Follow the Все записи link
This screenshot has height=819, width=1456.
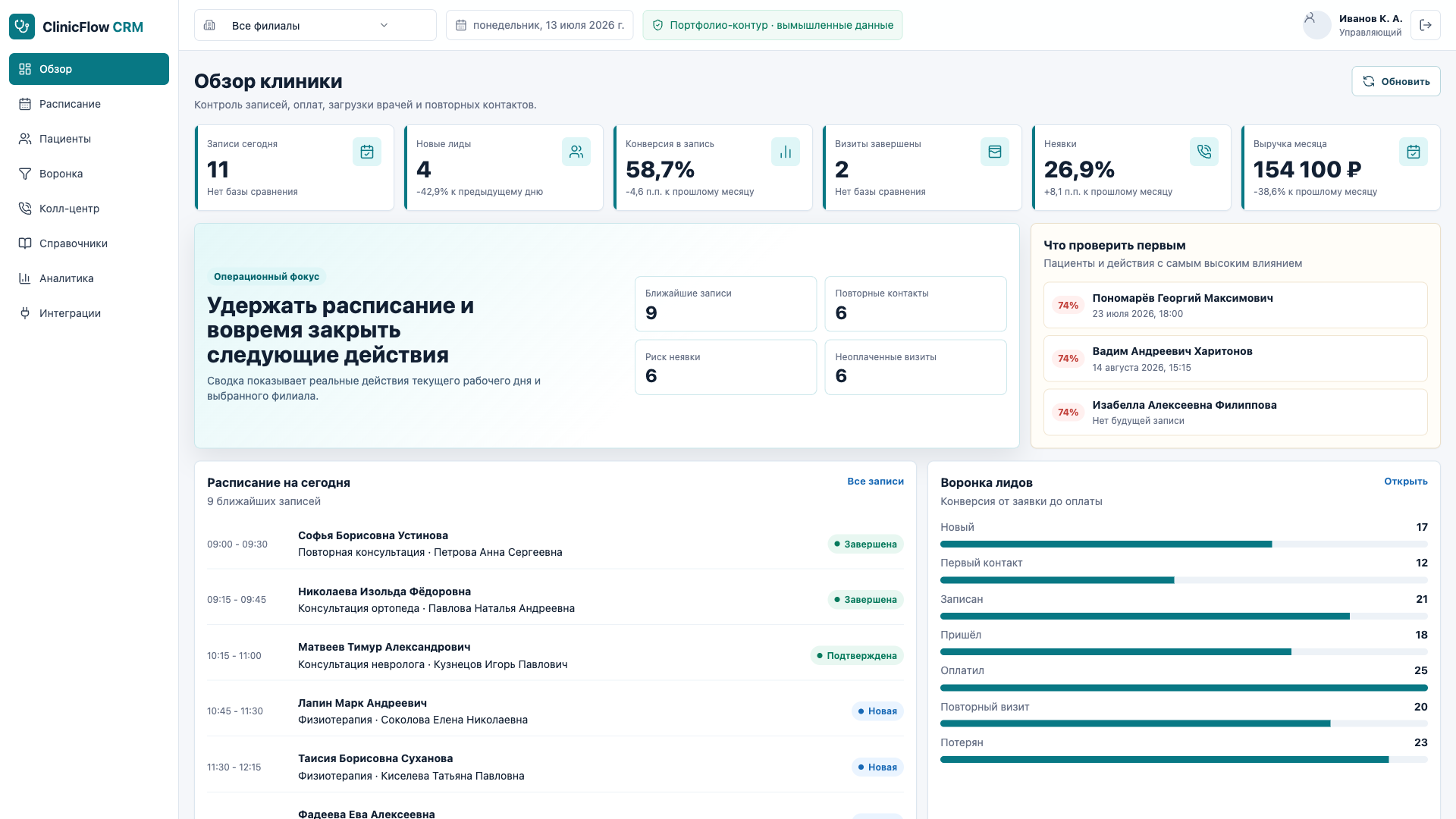(x=875, y=482)
